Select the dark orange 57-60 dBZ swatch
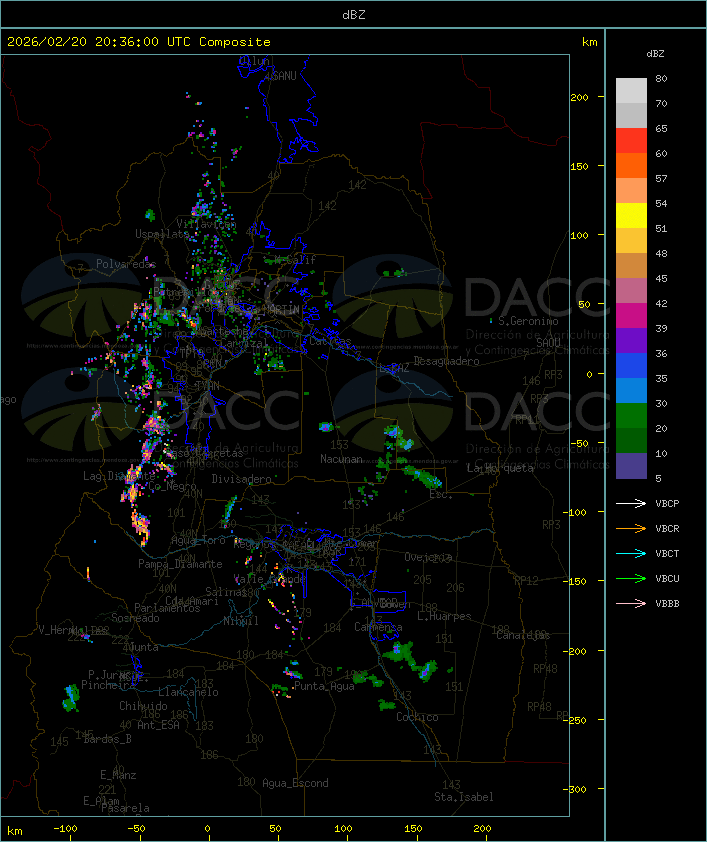Viewport: 707px width, 842px height. [631, 165]
